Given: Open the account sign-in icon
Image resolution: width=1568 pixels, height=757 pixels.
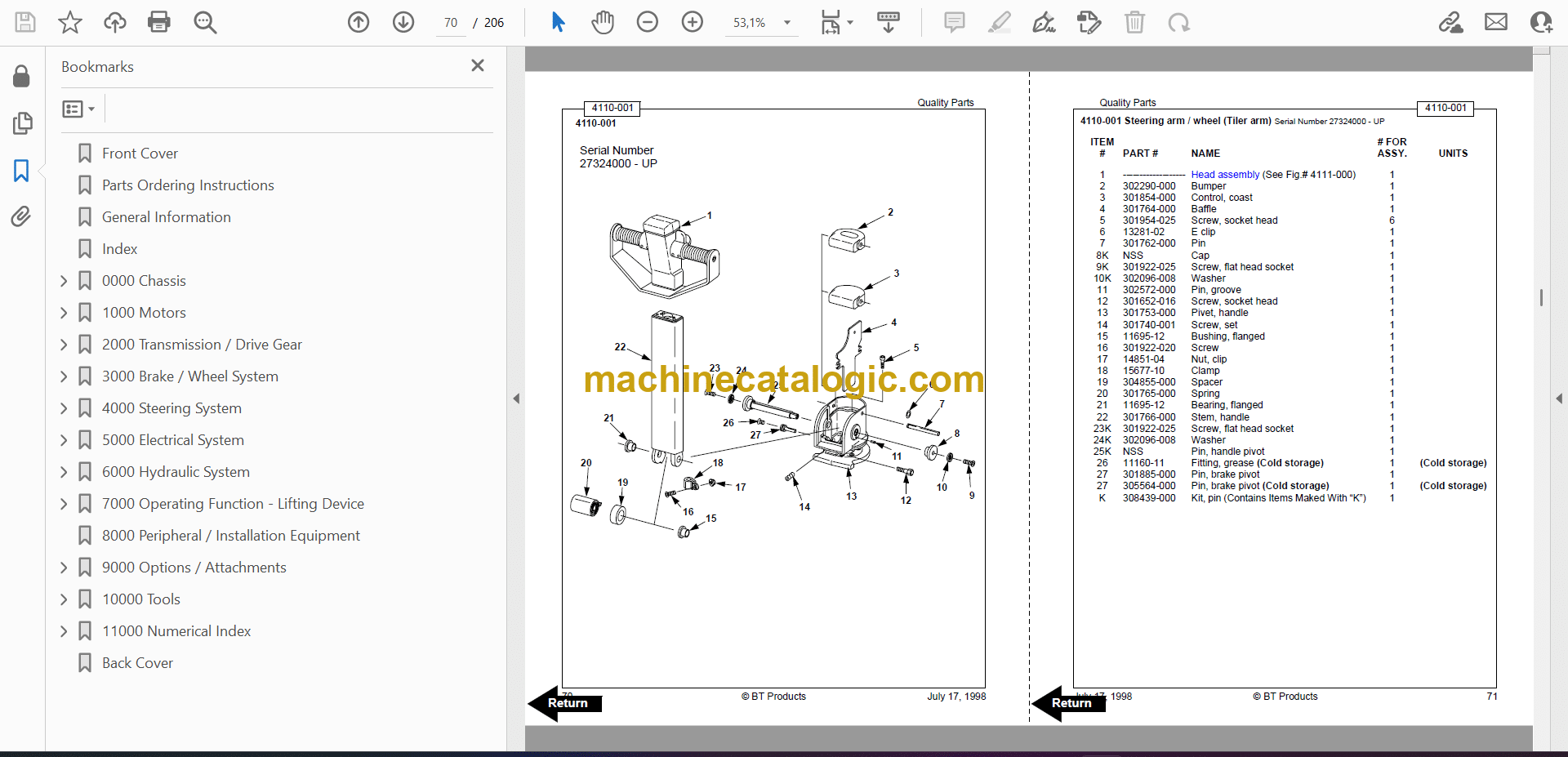Looking at the screenshot, I should [1541, 22].
